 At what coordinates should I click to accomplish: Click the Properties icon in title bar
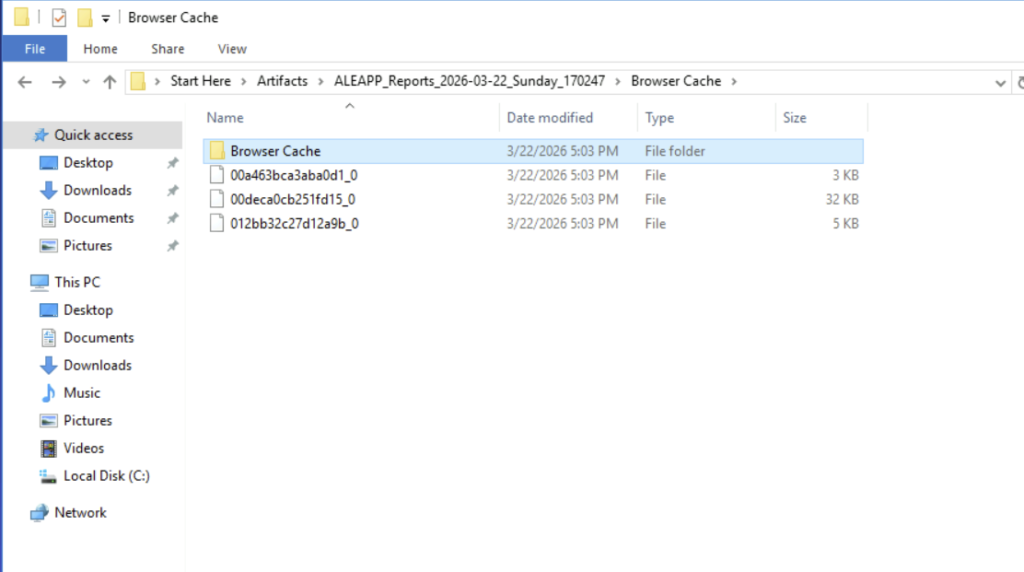(x=59, y=17)
